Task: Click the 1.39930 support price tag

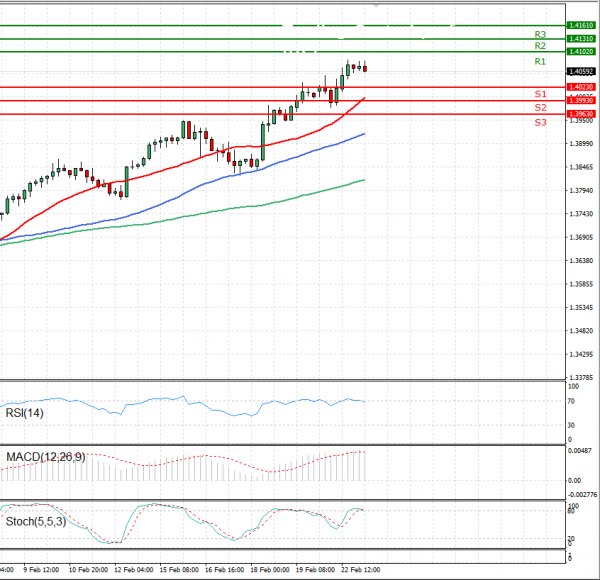Action: (581, 100)
